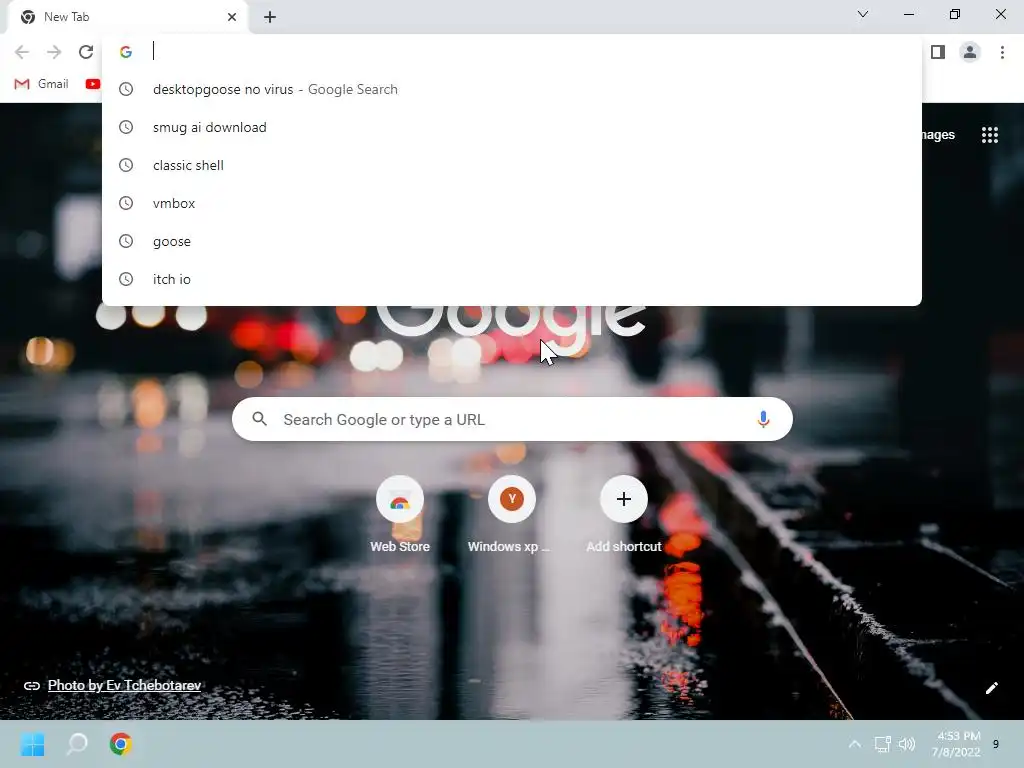The height and width of the screenshot is (768, 1024).
Task: Click the Google G icon in address bar
Action: coord(126,52)
